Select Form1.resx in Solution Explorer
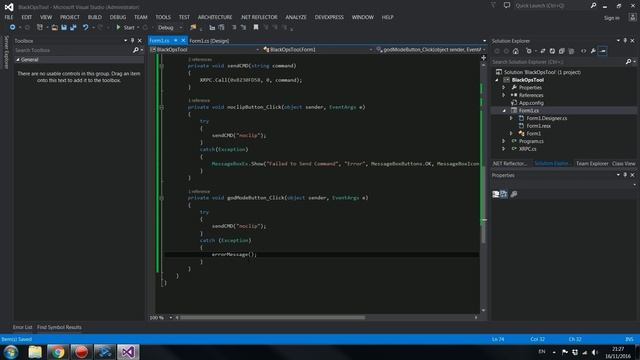The width and height of the screenshot is (640, 360). (x=538, y=126)
